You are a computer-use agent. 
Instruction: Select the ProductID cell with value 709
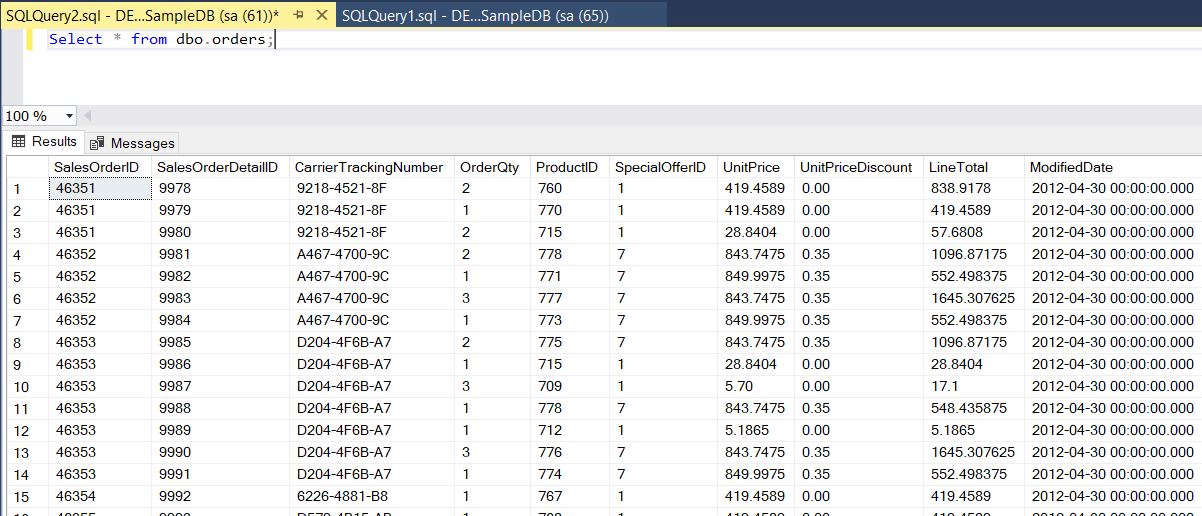(549, 386)
